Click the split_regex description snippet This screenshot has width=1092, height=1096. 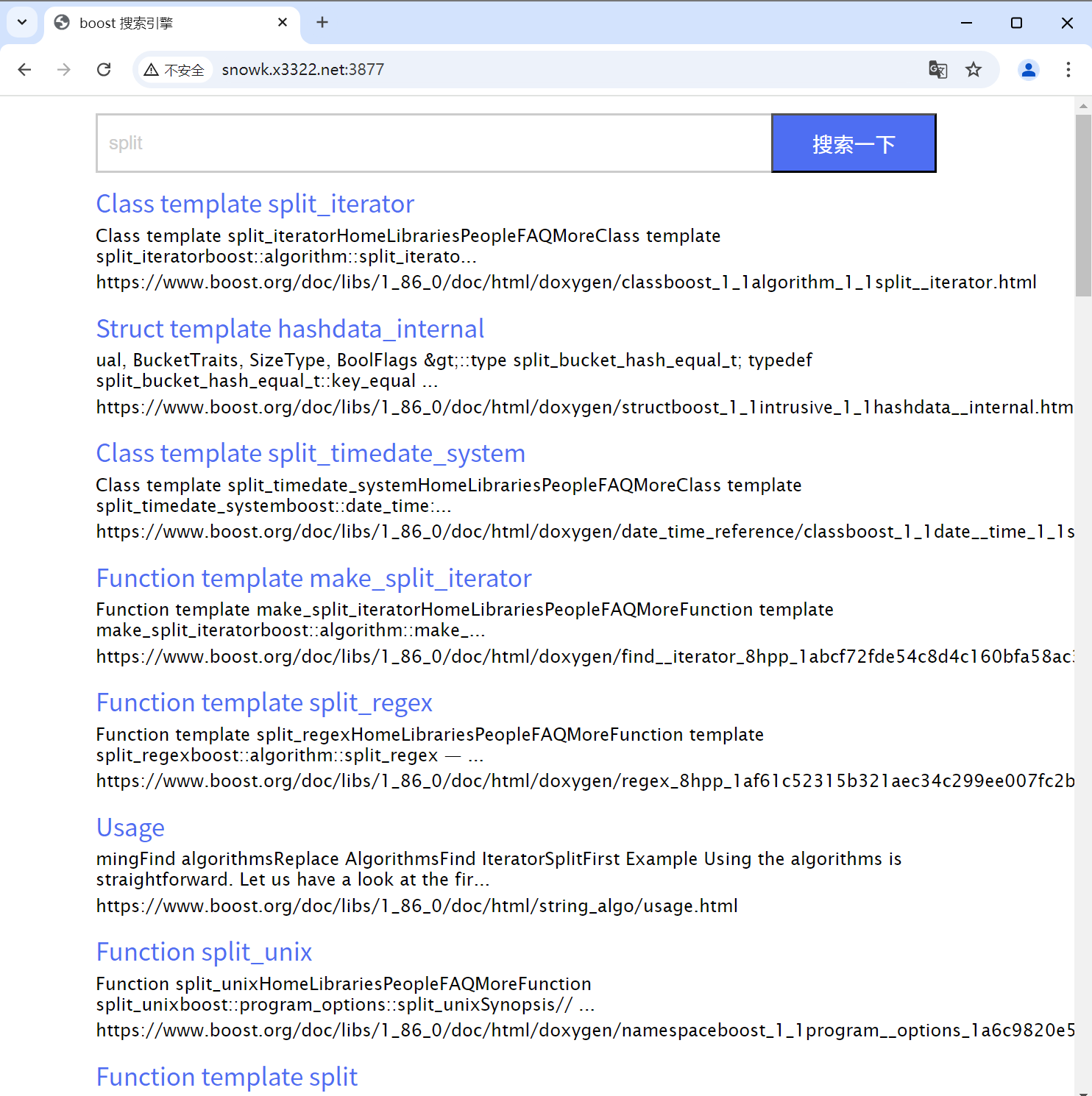pyautogui.click(x=430, y=745)
